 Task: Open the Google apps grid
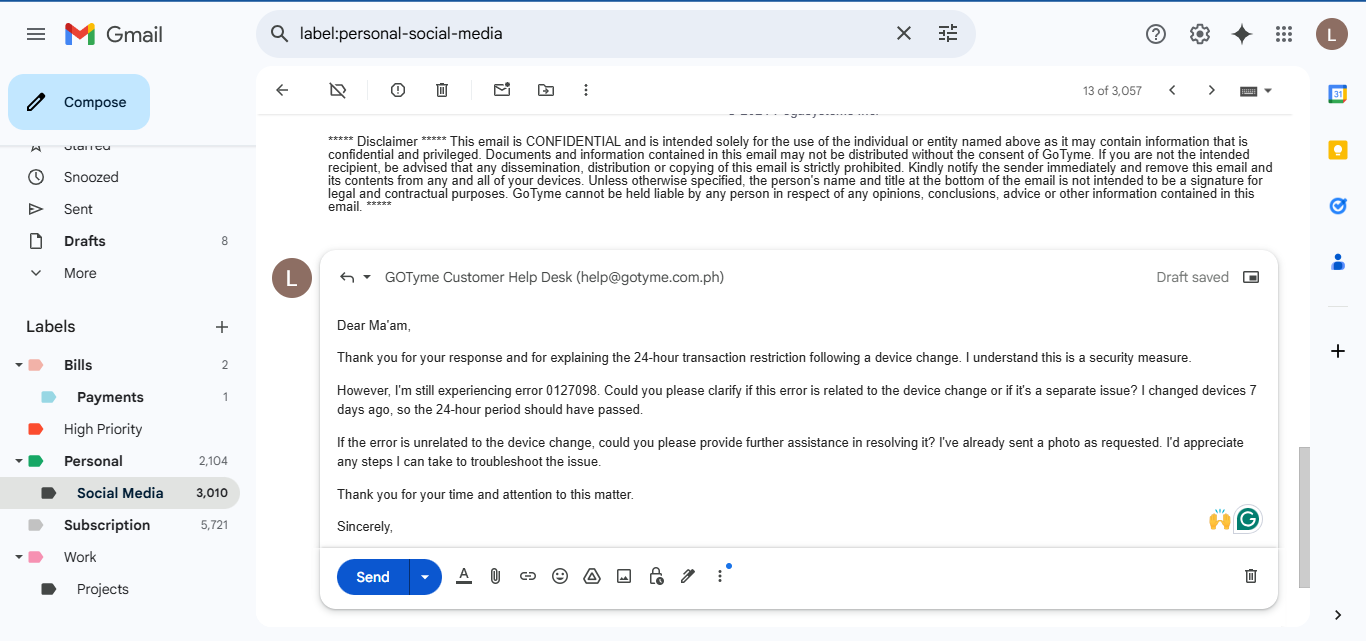coord(1284,34)
